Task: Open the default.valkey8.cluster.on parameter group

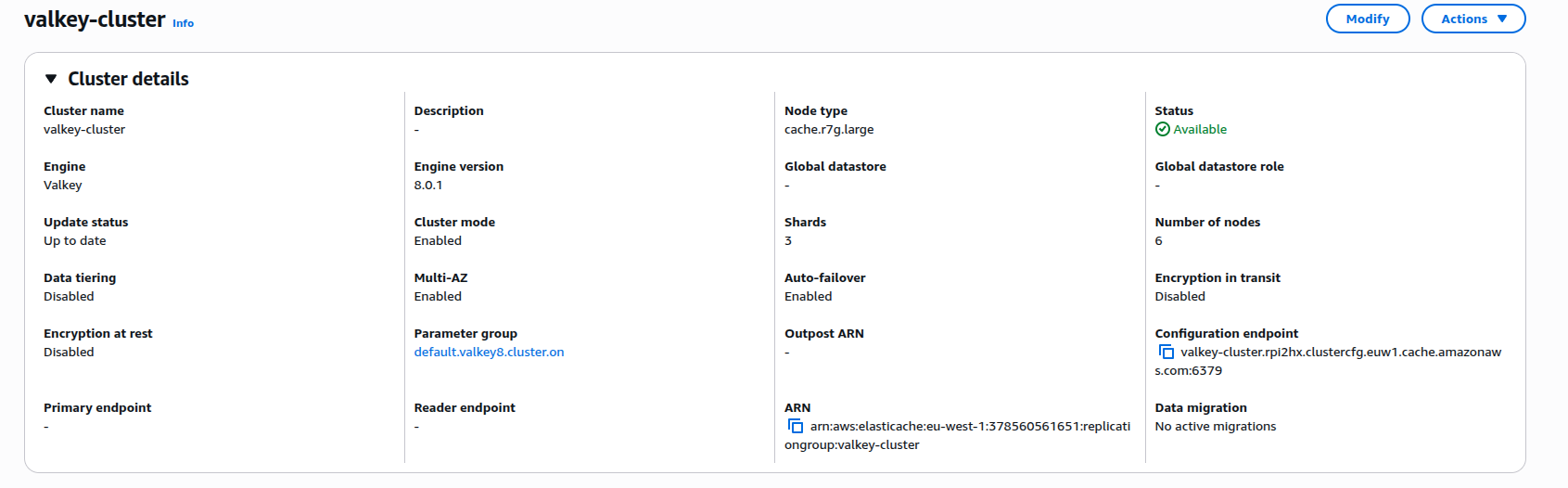Action: coord(489,353)
